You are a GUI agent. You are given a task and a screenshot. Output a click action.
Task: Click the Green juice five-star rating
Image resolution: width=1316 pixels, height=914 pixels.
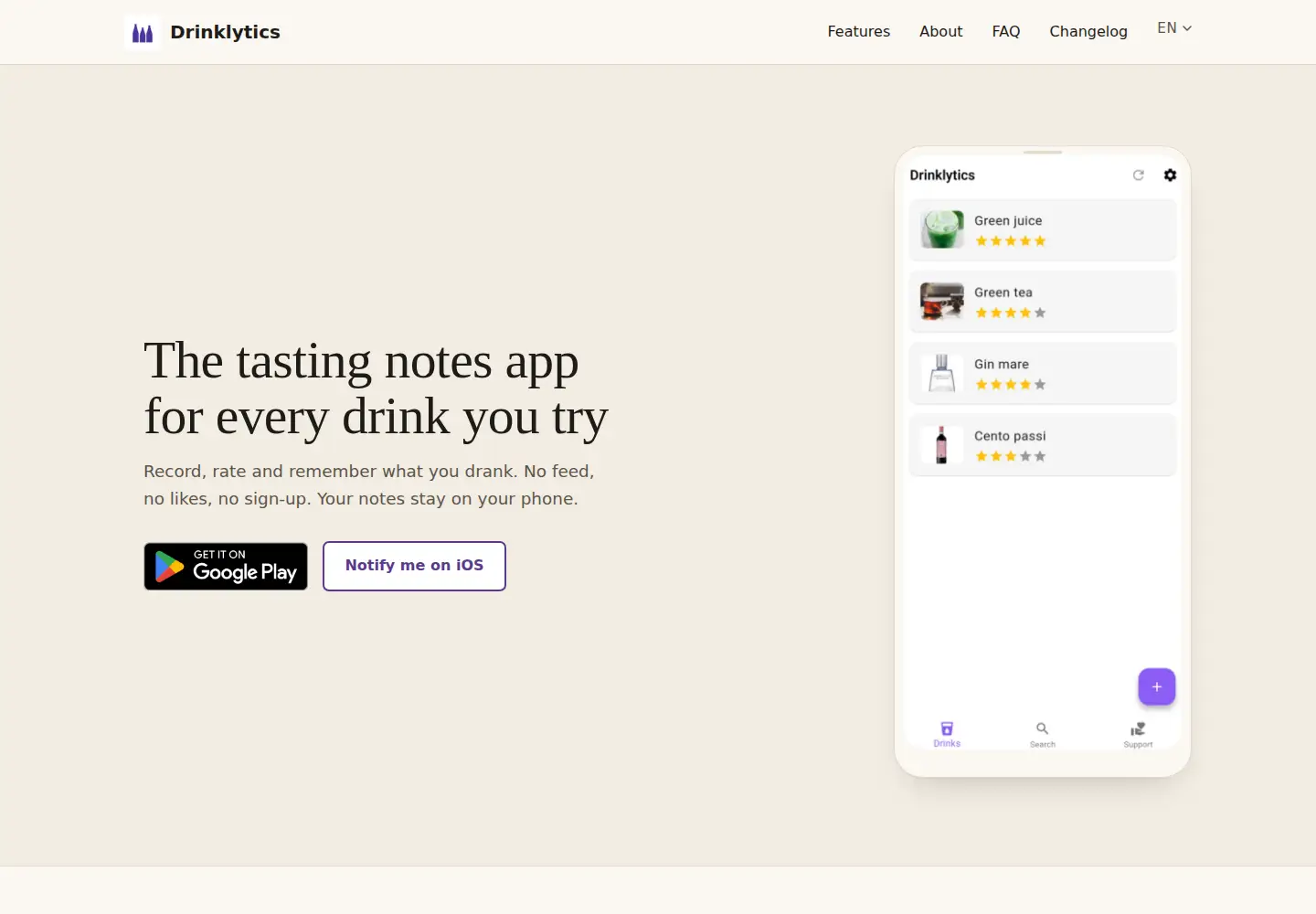pyautogui.click(x=1010, y=241)
